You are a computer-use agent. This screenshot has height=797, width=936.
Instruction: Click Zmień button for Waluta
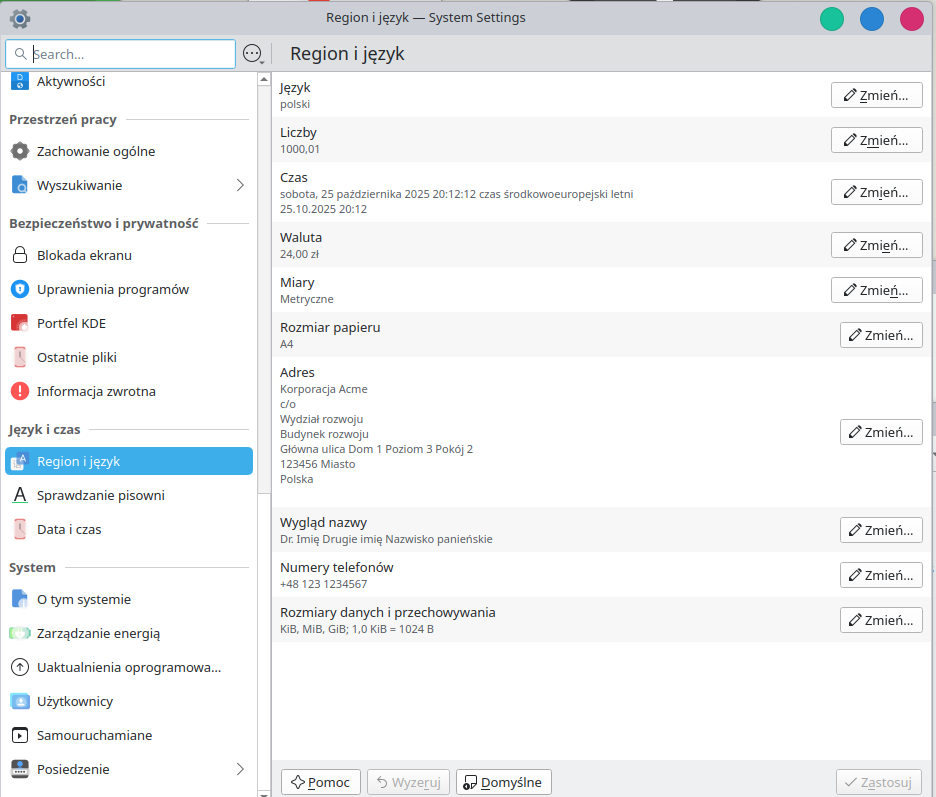point(876,245)
